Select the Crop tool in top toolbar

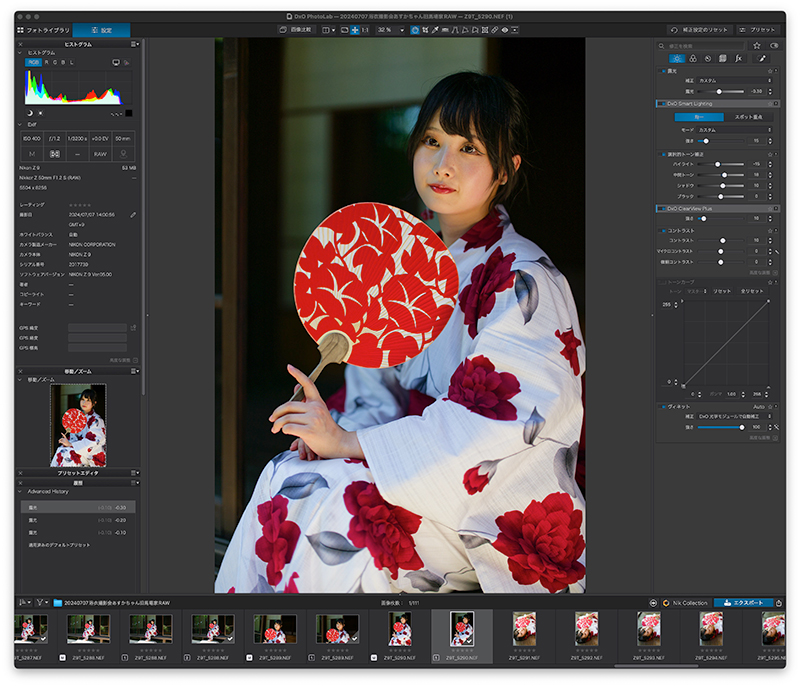[x=425, y=30]
